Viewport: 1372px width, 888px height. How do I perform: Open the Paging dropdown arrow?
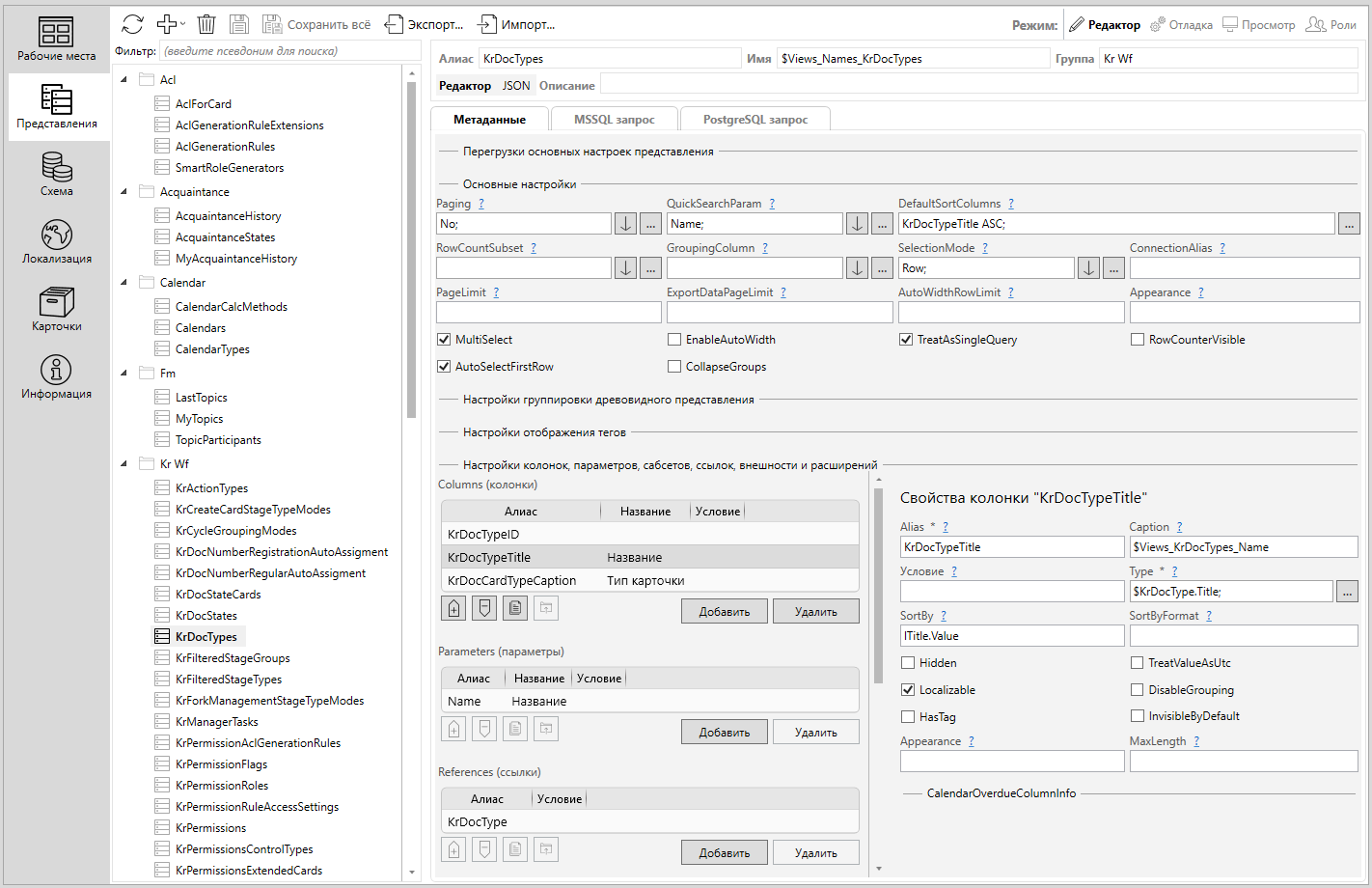pos(626,224)
